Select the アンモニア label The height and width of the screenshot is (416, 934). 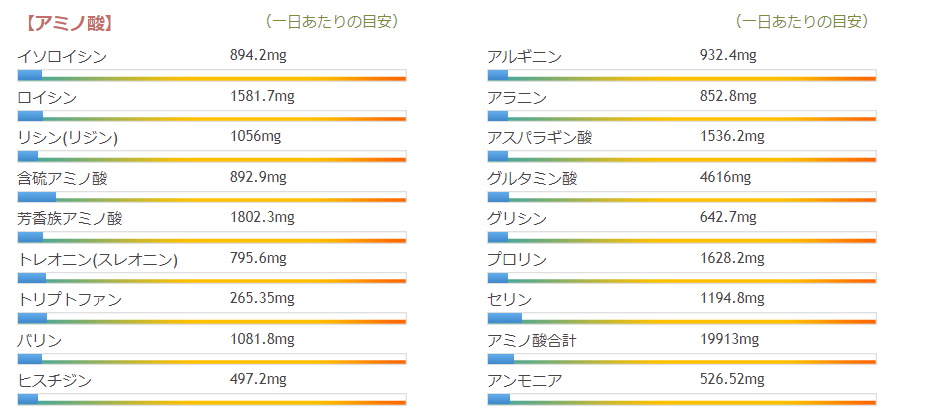(x=524, y=380)
